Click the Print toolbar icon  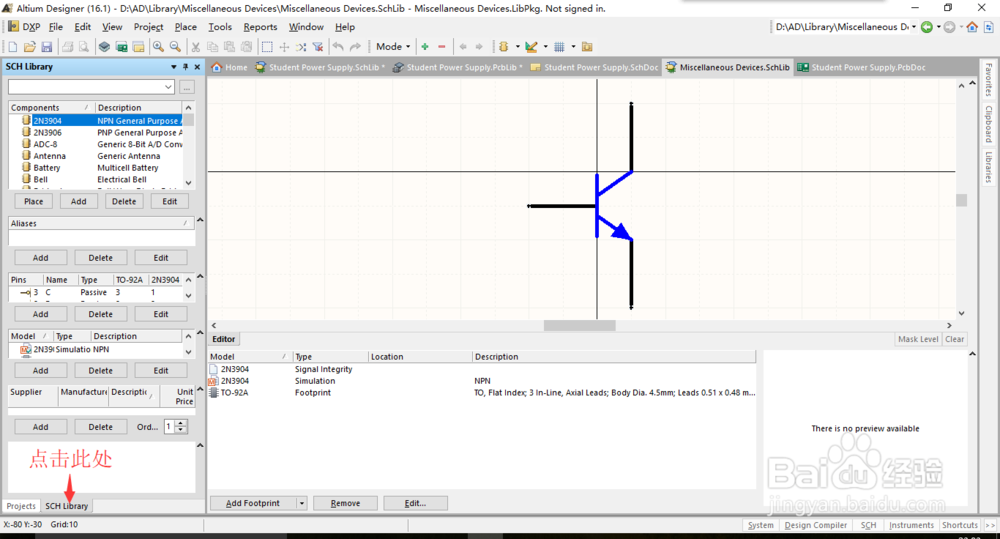[68, 47]
